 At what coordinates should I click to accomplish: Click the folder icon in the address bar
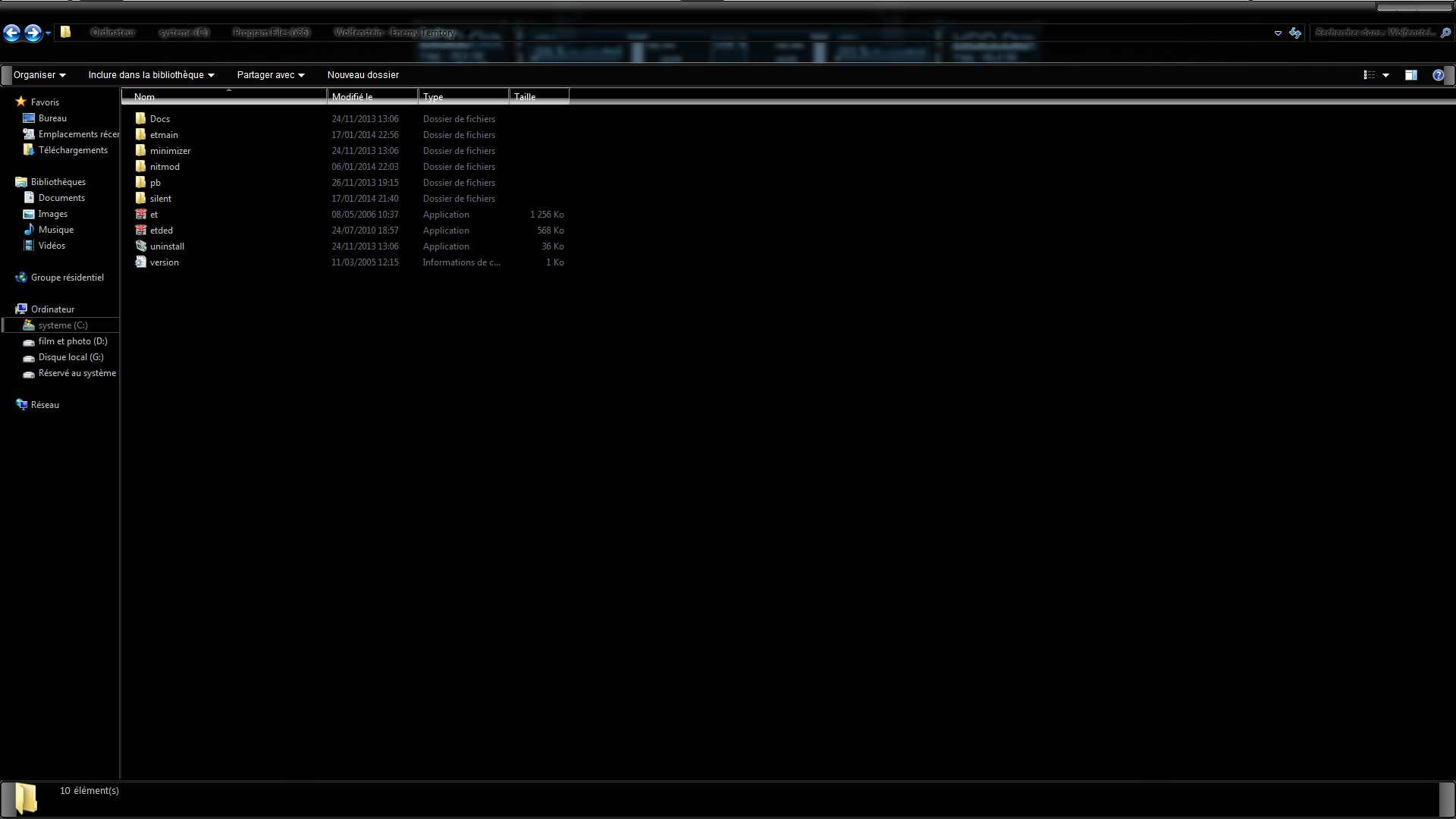[x=66, y=32]
